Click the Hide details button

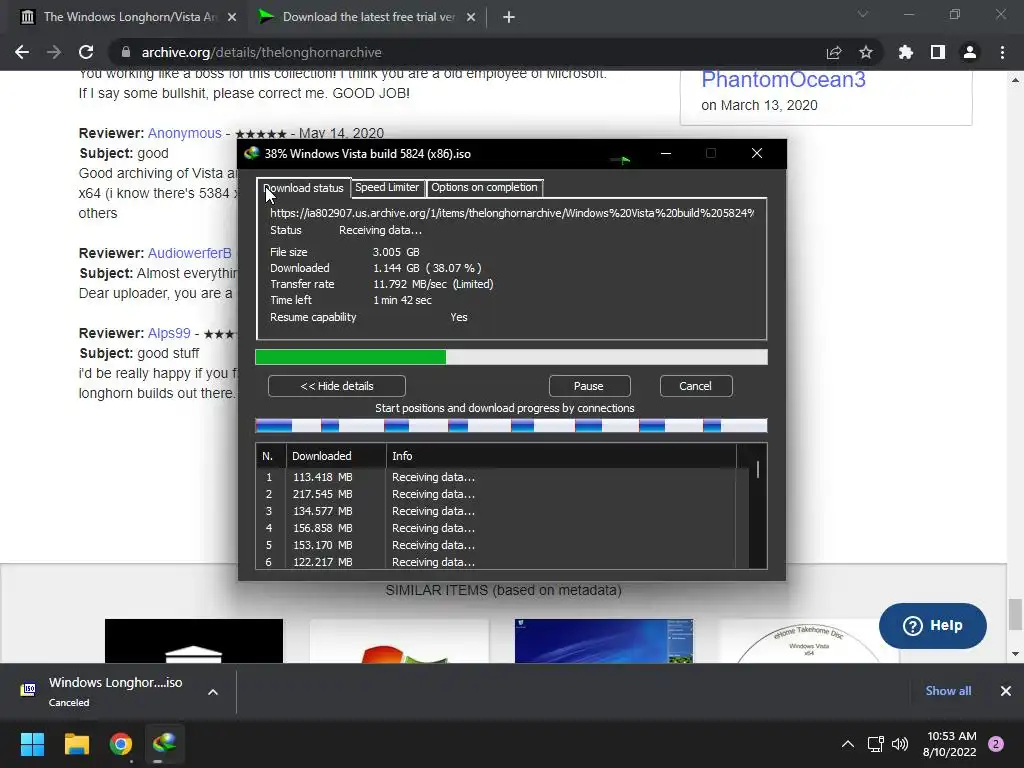point(337,386)
